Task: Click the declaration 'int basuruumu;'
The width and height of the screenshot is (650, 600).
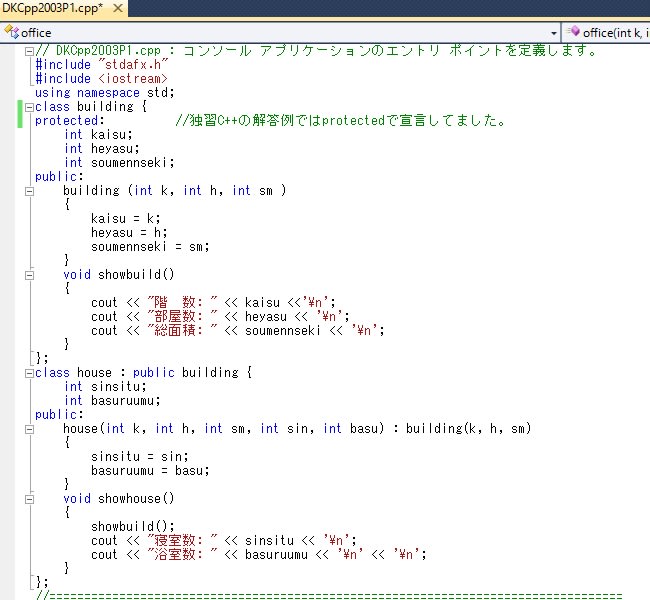Action: [x=112, y=401]
